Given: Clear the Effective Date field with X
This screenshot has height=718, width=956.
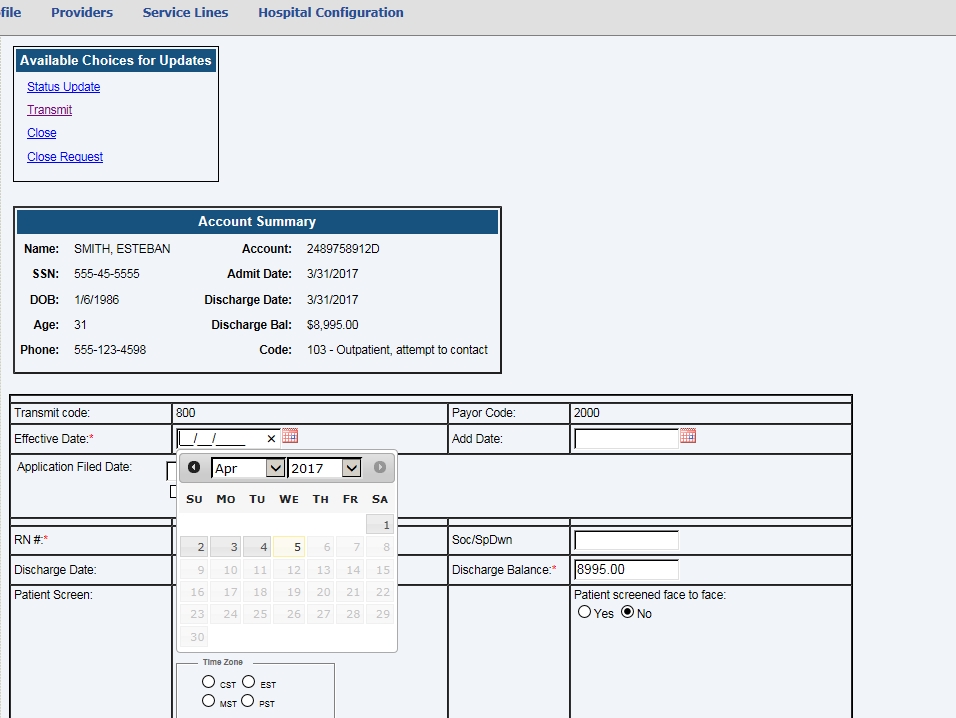Looking at the screenshot, I should click(271, 438).
